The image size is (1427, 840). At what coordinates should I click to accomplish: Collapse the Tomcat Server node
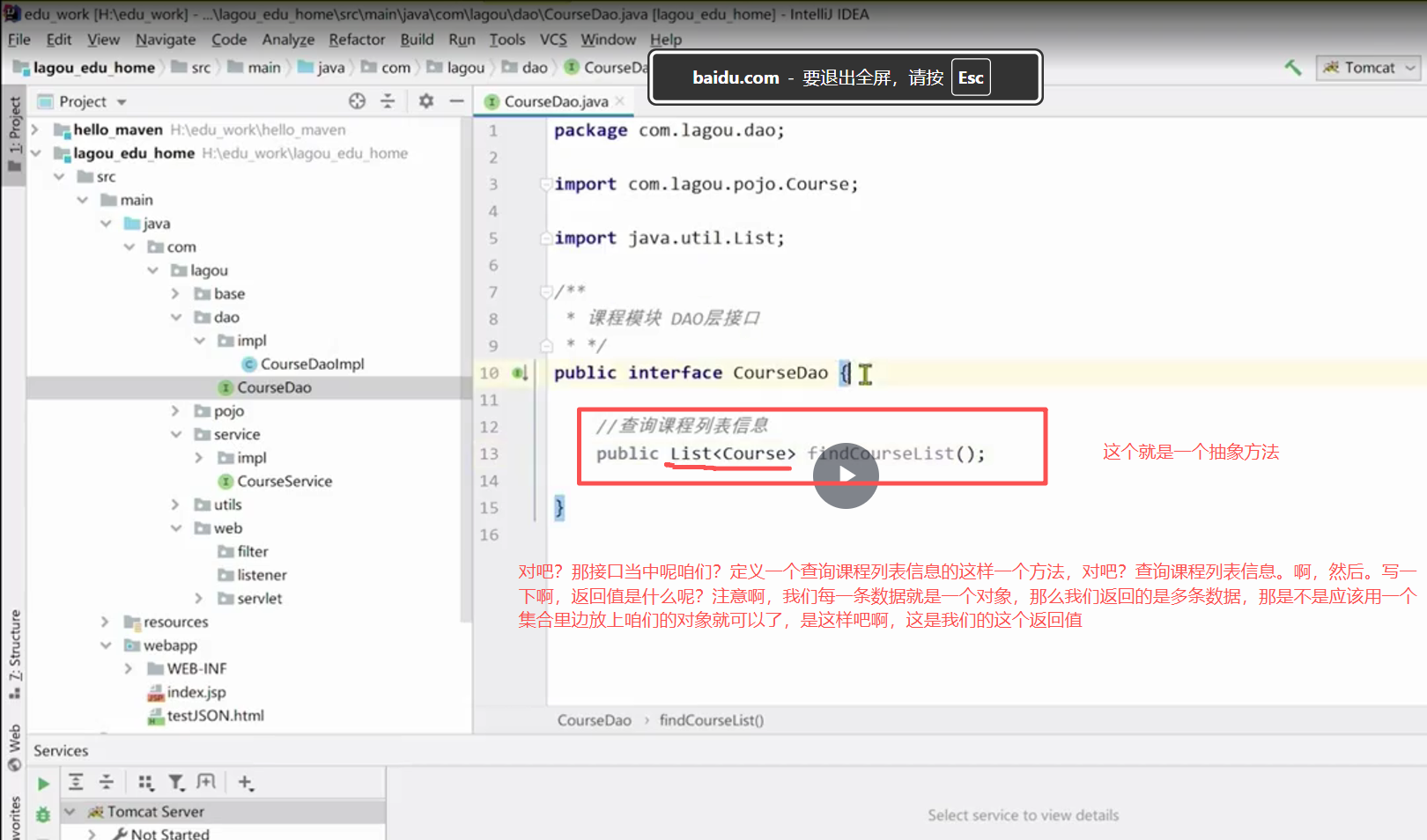[70, 812]
